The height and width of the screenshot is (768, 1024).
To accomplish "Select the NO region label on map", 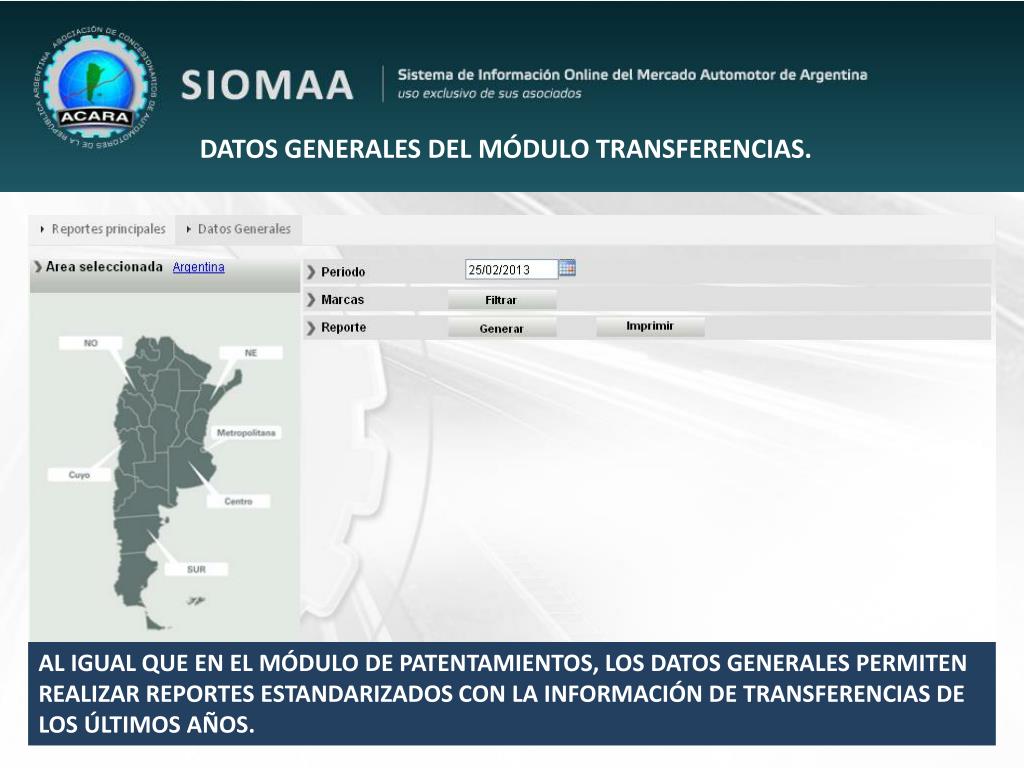I will 90,343.
